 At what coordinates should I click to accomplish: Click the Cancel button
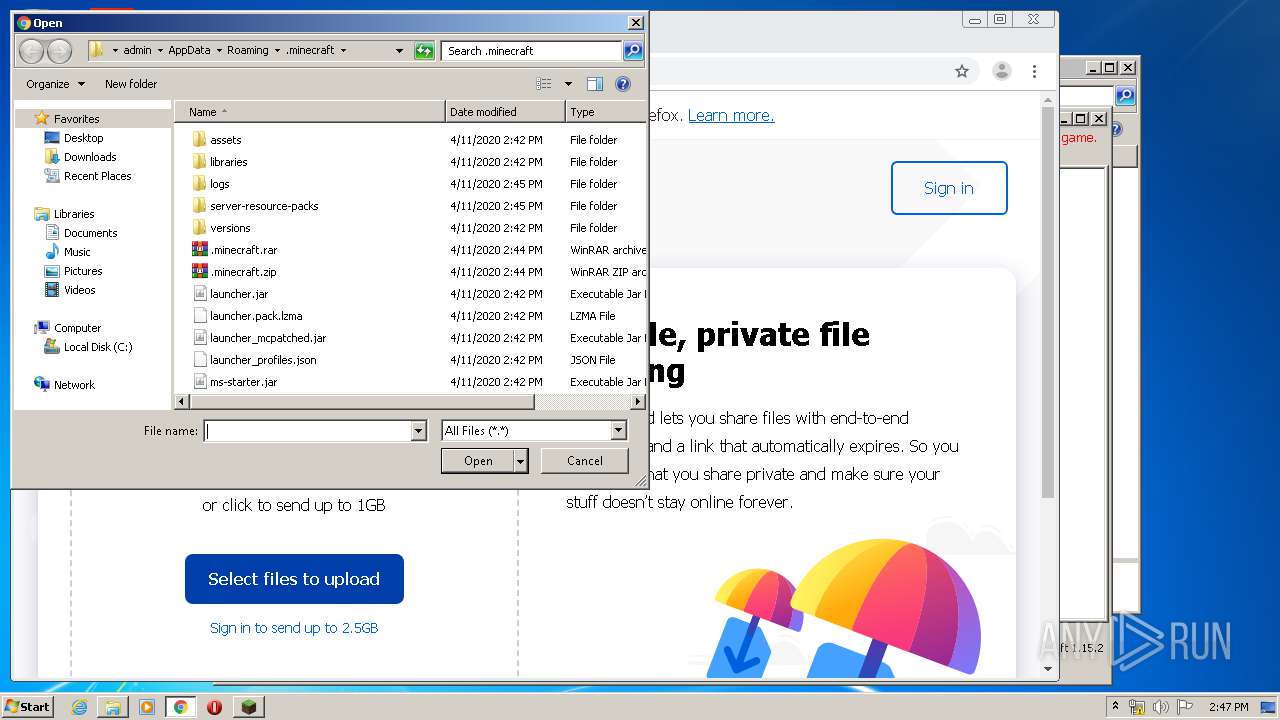pos(584,461)
